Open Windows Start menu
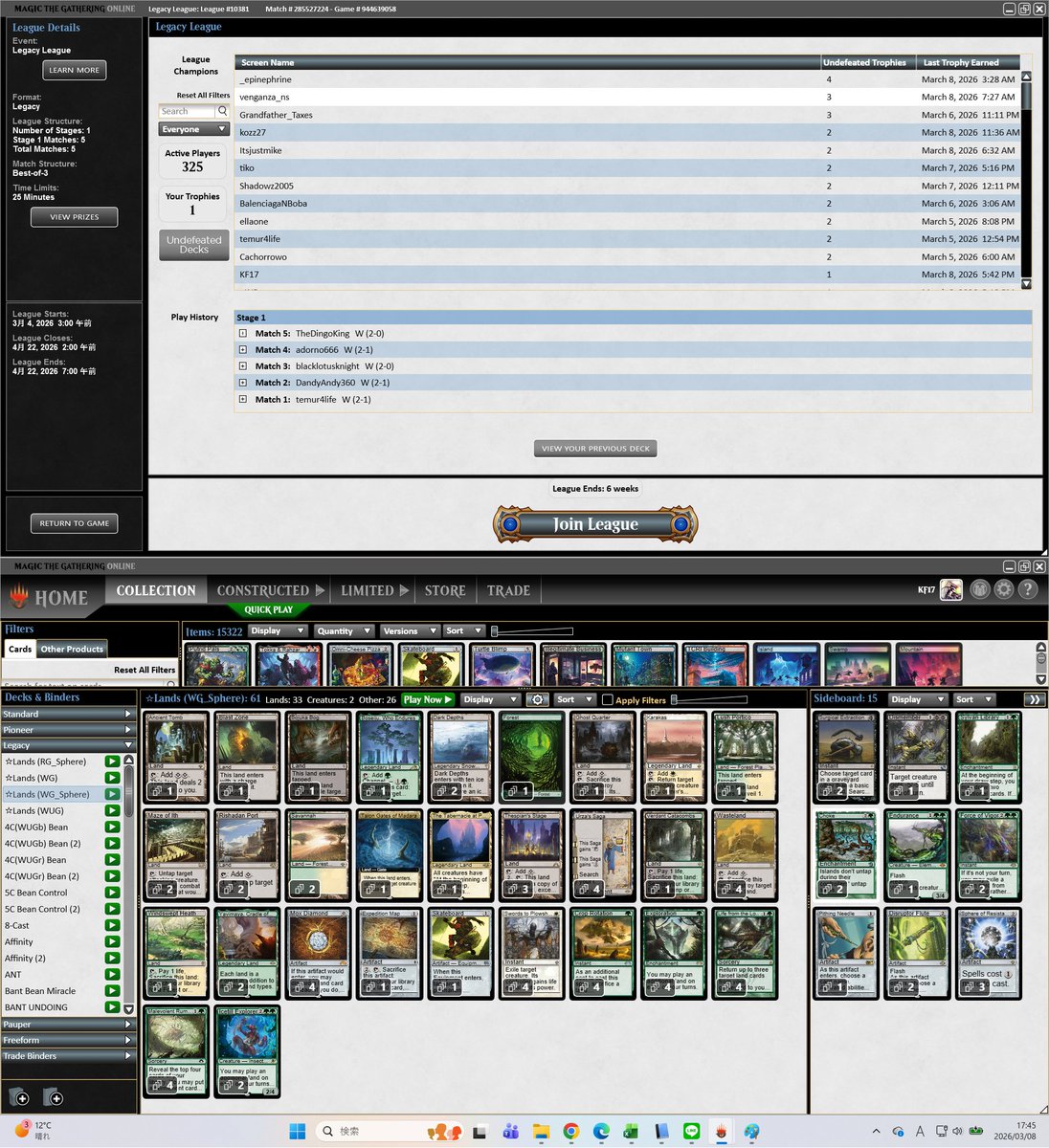Viewport: 1049px width, 1148px height. (298, 1132)
